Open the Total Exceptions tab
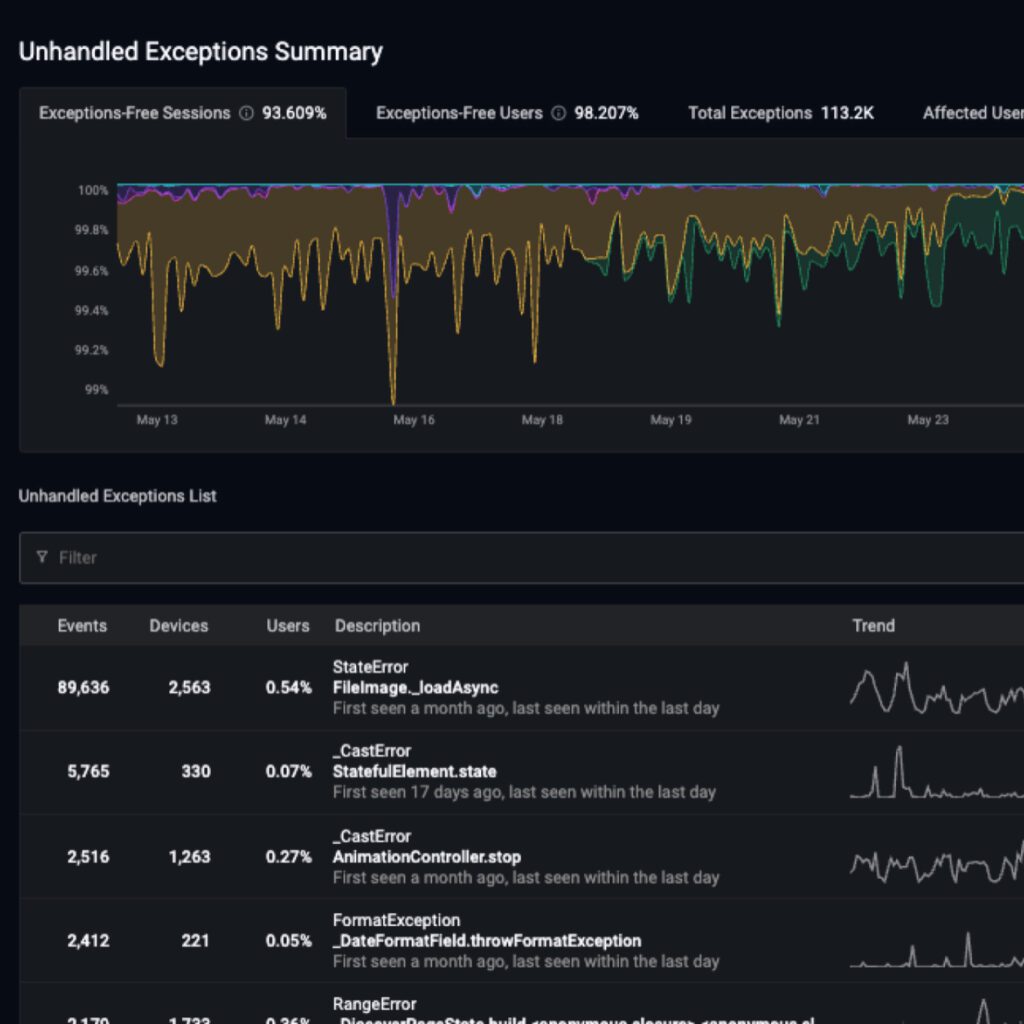 pyautogui.click(x=780, y=113)
